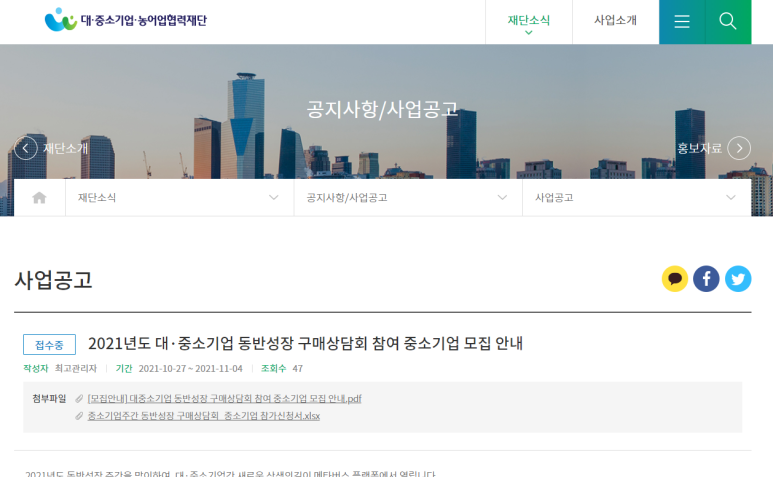The image size is (773, 477).
Task: Click the right arrow circle beside 홍보자료
Action: 739,148
